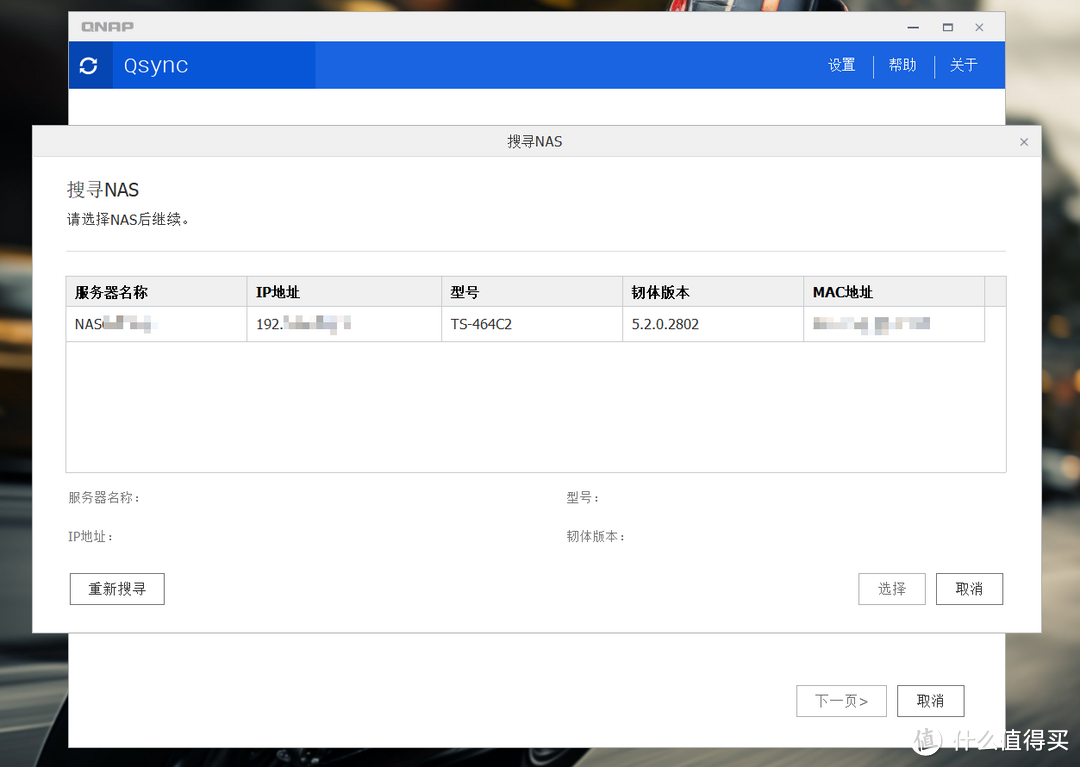Click the Qsync sync icon in the header
The height and width of the screenshot is (767, 1080).
click(90, 64)
